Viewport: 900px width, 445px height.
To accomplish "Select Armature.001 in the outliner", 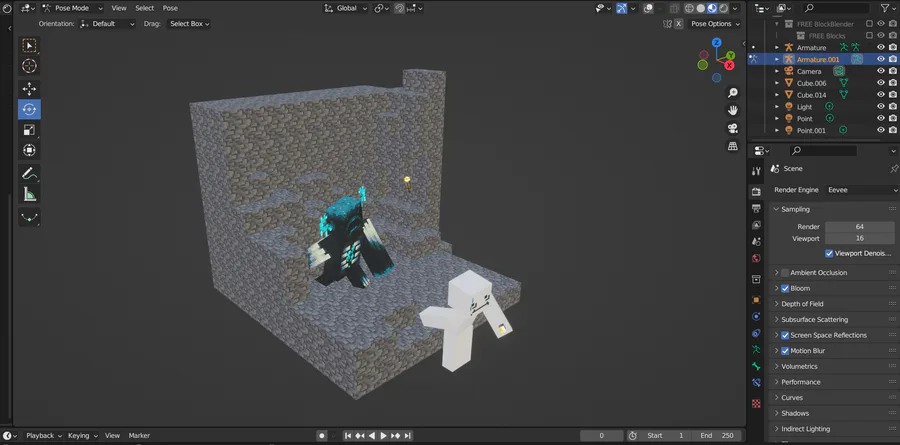I will pyautogui.click(x=818, y=60).
